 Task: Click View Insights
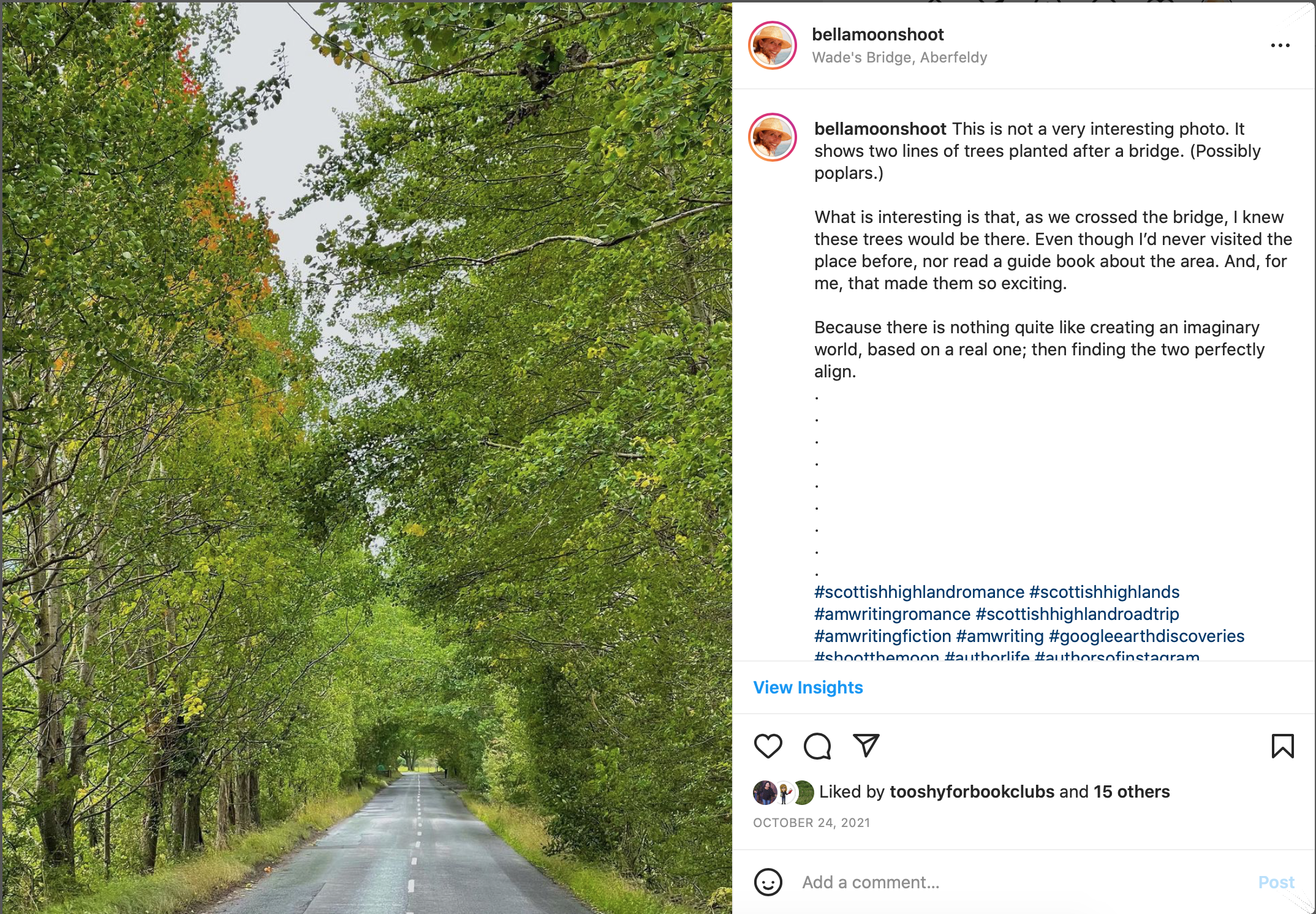(x=807, y=687)
